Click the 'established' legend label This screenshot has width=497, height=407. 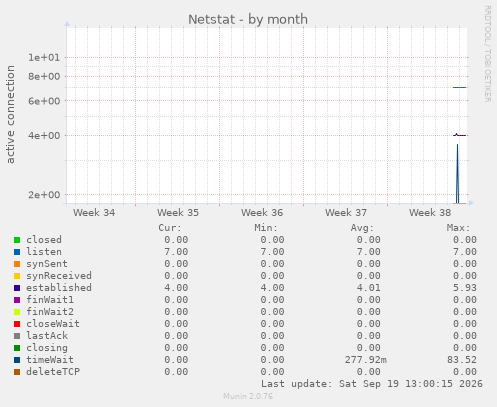[x=59, y=288]
